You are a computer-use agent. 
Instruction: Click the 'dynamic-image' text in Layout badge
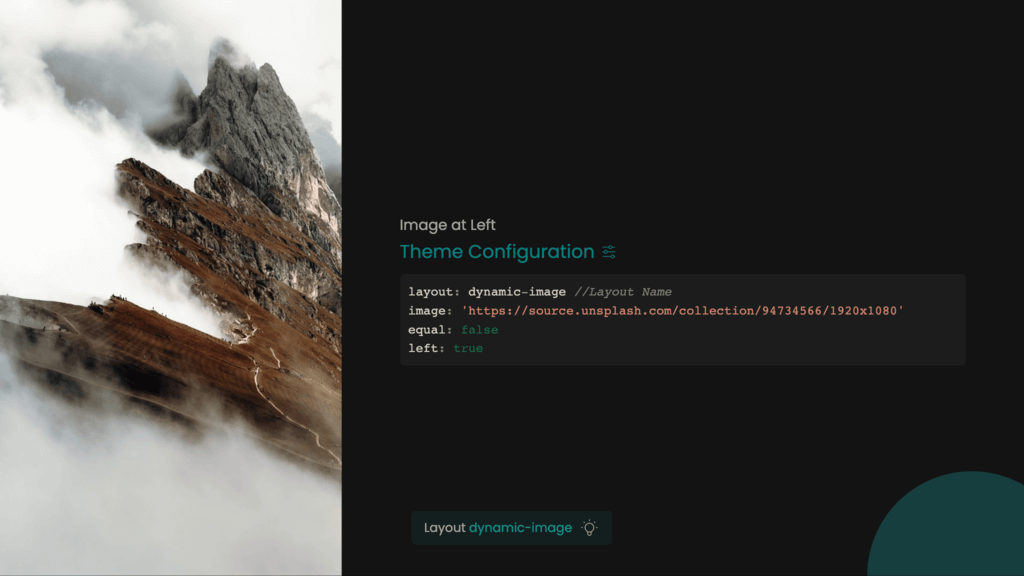click(520, 528)
